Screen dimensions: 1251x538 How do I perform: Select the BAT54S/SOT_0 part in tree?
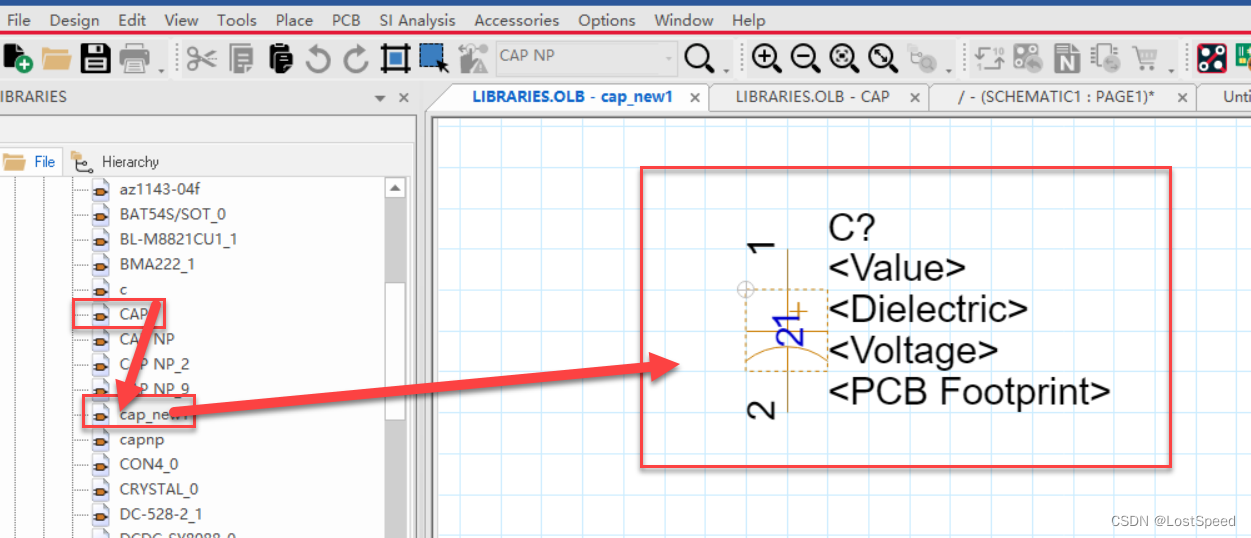[x=172, y=214]
